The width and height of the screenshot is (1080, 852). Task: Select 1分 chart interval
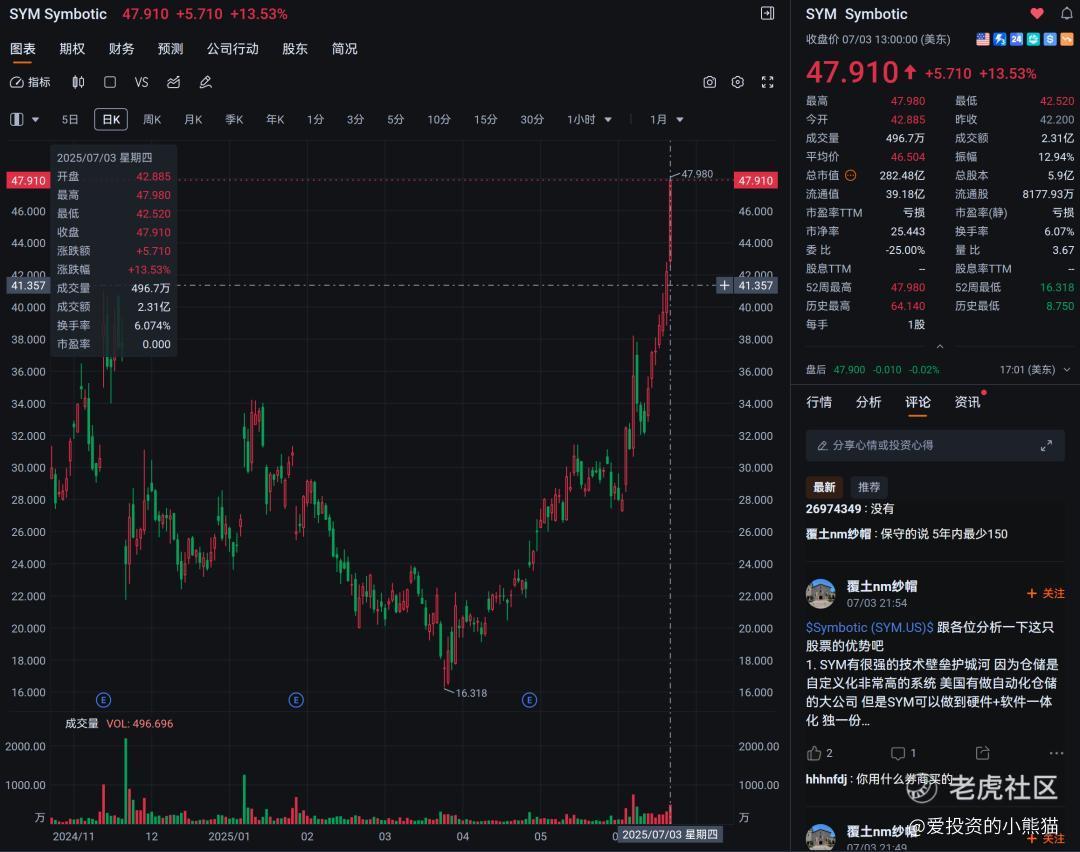pyautogui.click(x=315, y=119)
